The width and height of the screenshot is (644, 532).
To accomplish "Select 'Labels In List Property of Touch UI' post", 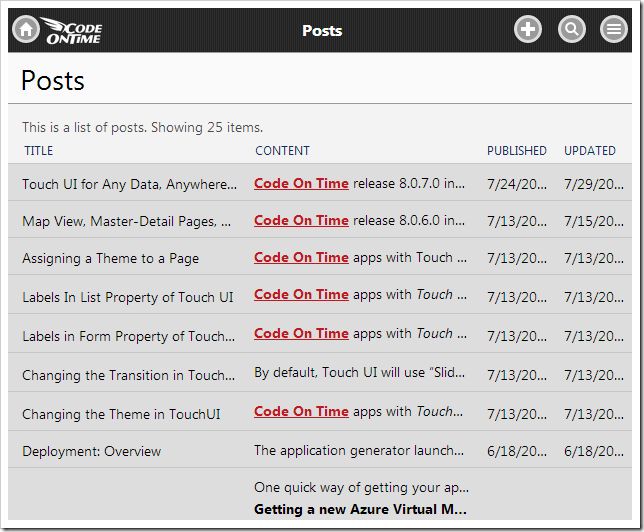I will (128, 297).
